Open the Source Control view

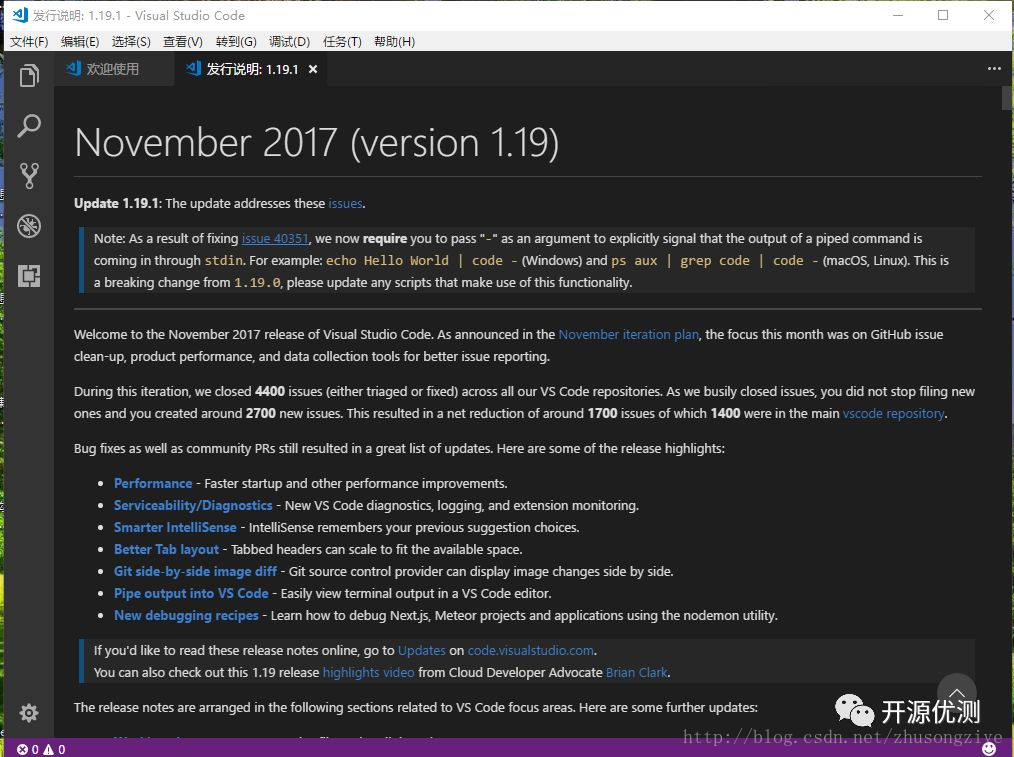click(29, 175)
